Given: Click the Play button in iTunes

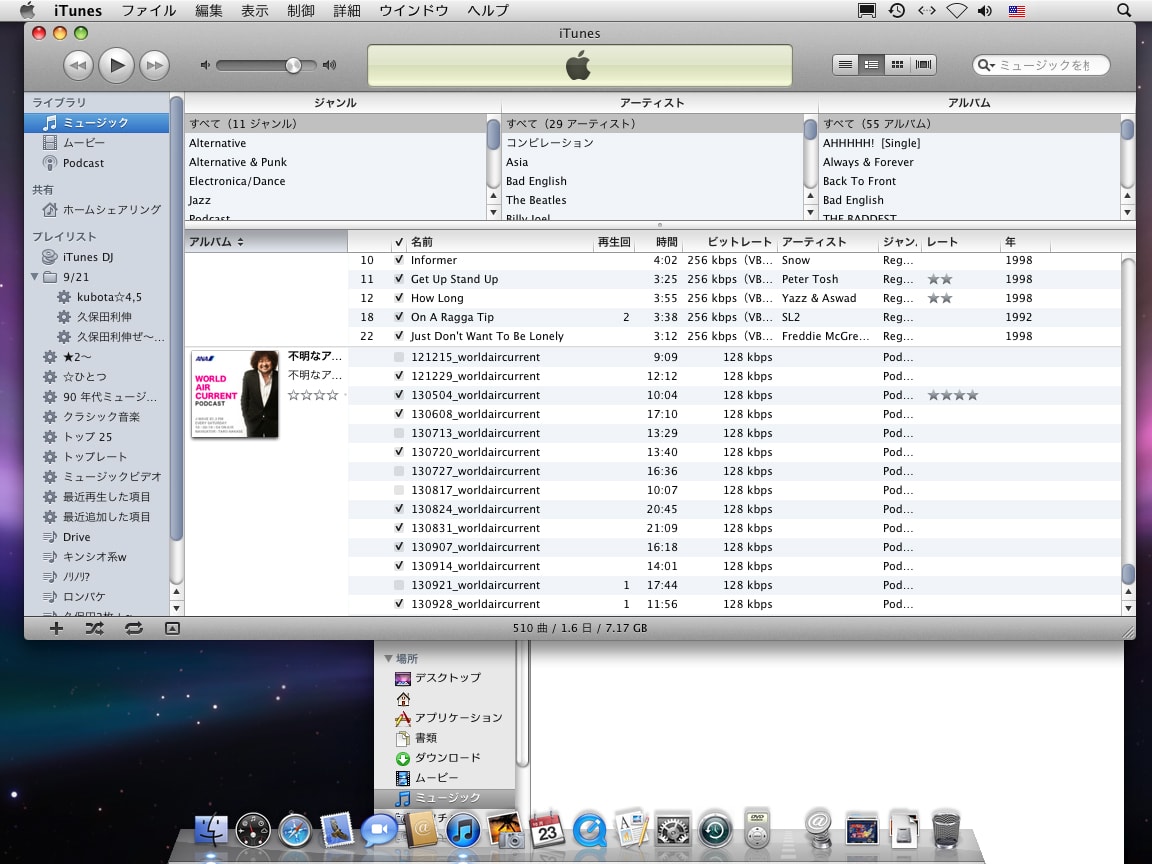Looking at the screenshot, I should coord(116,65).
